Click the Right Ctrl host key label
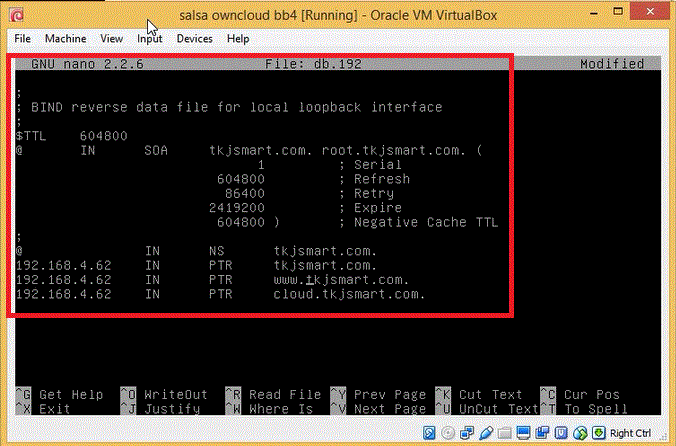The height and width of the screenshot is (446, 676). pos(630,433)
